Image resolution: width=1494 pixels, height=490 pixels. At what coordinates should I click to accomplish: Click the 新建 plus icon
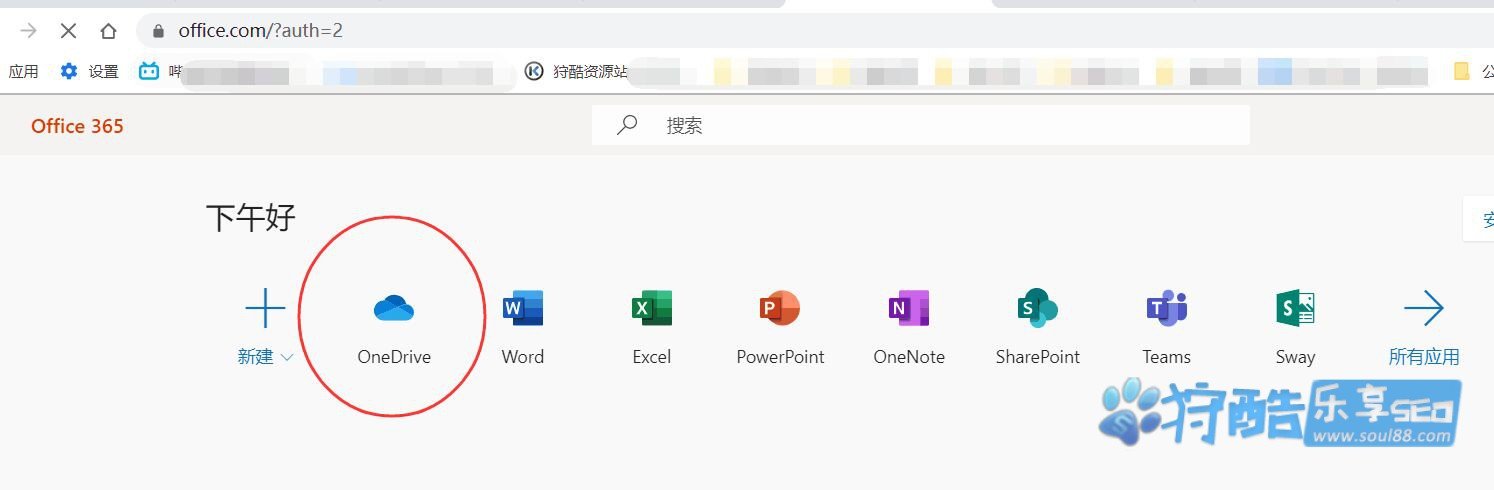(x=265, y=309)
